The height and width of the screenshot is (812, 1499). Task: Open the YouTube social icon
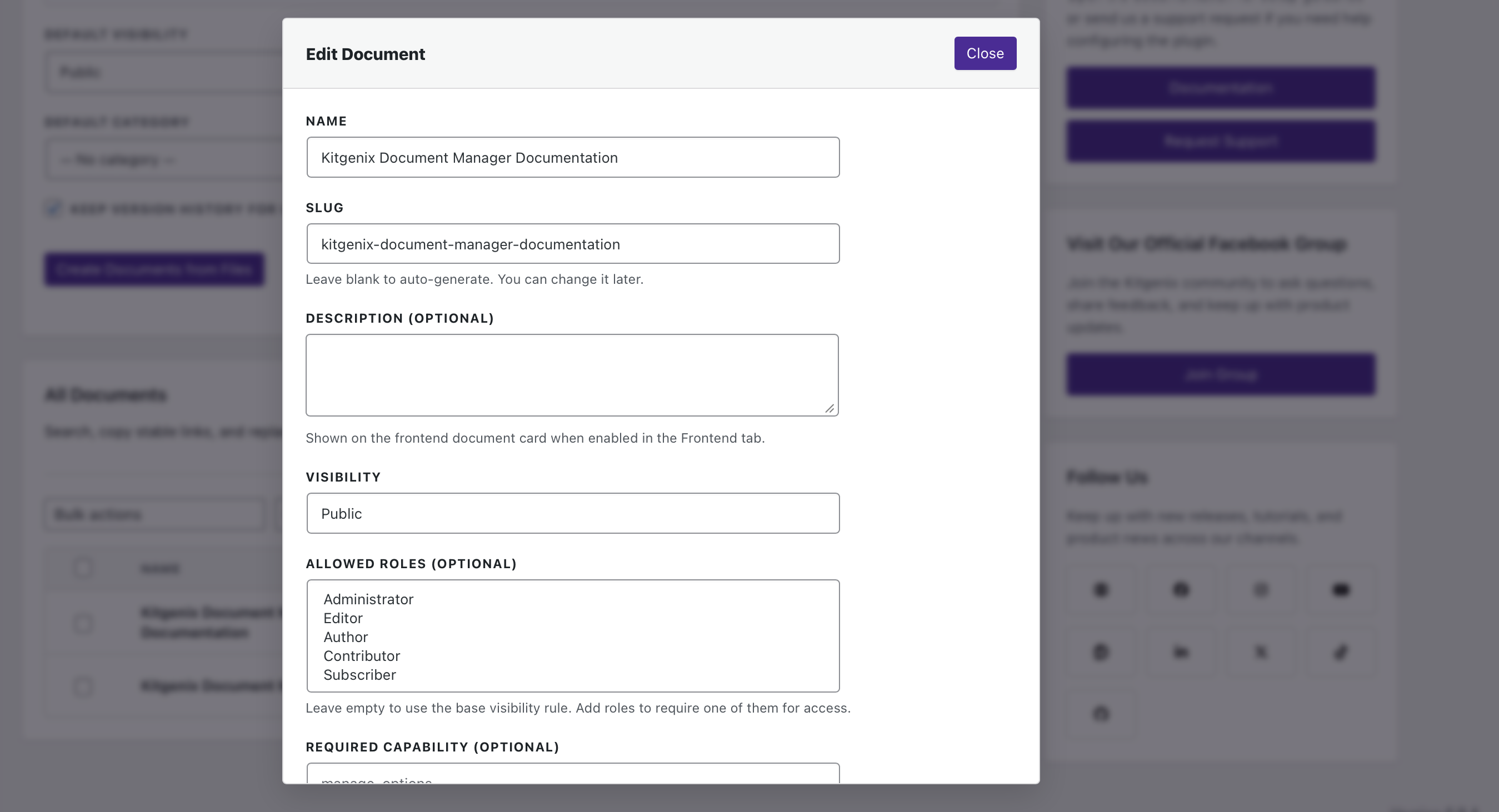pyautogui.click(x=1340, y=590)
